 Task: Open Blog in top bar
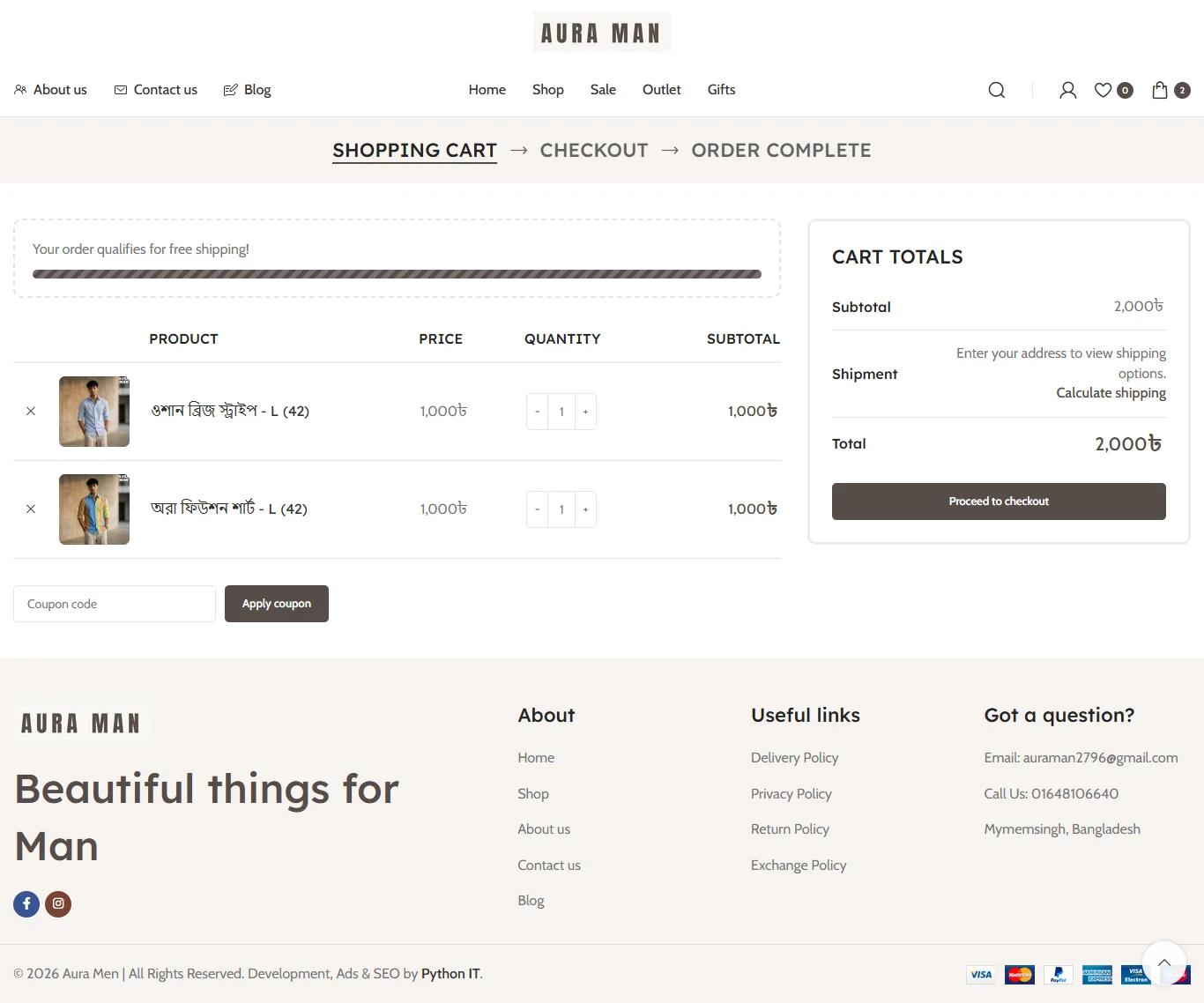(247, 90)
